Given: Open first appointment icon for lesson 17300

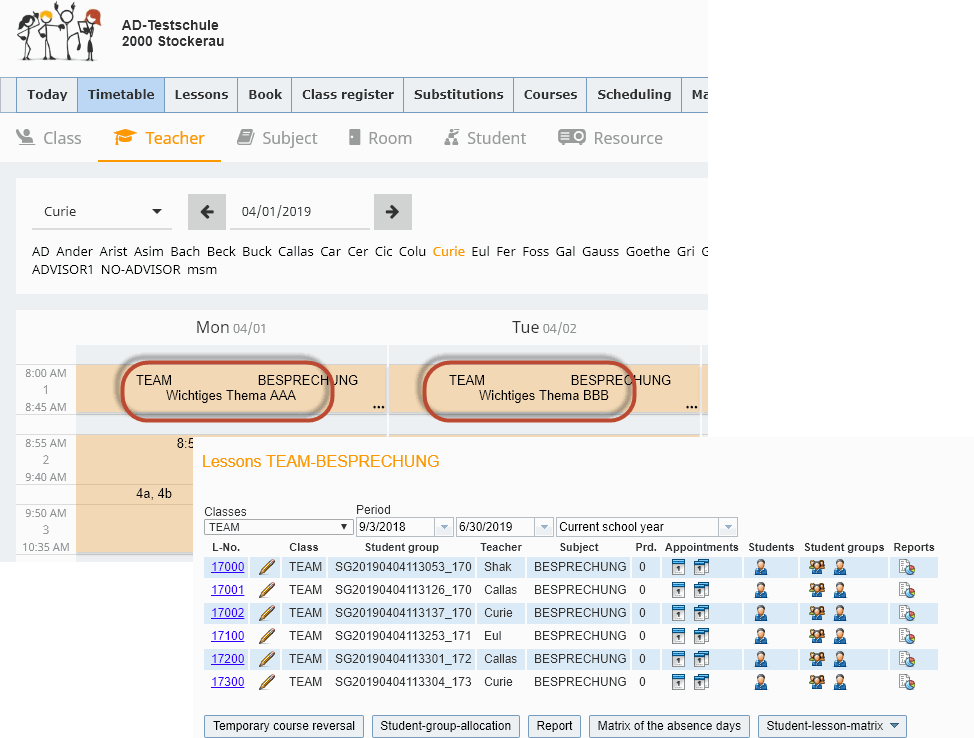Looking at the screenshot, I should coord(678,682).
